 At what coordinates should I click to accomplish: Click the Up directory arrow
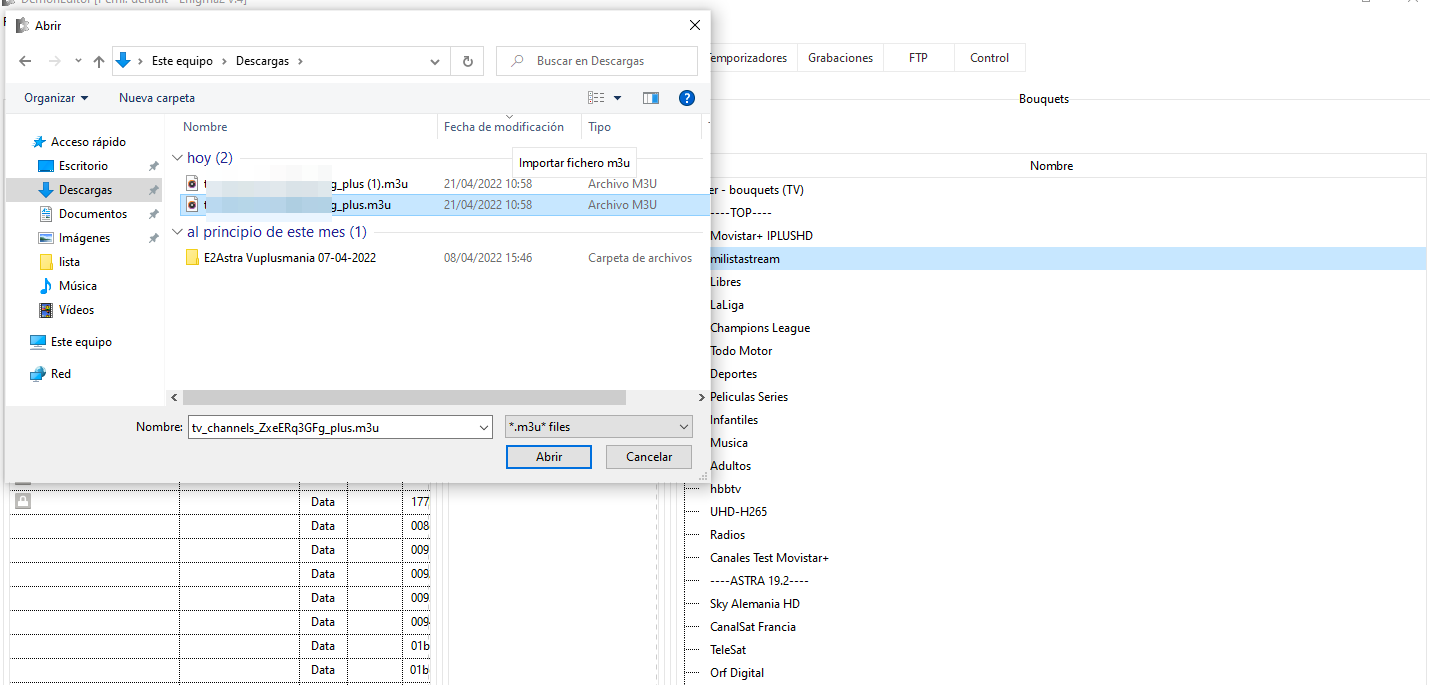[x=98, y=61]
